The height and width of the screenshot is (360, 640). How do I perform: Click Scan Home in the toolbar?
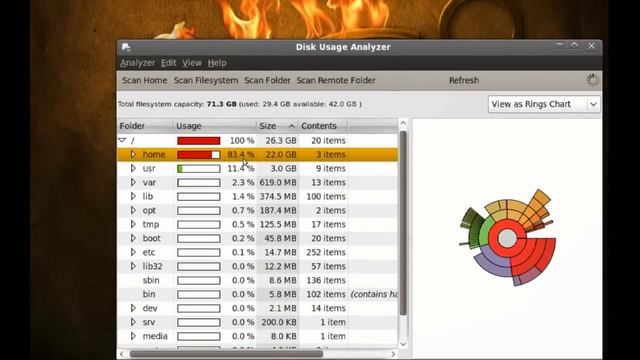[x=144, y=80]
